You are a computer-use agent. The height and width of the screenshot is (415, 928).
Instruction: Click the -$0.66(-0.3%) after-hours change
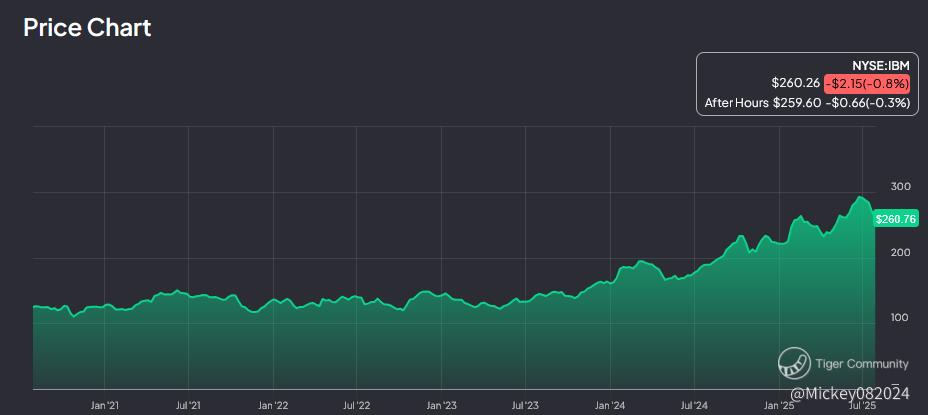867,102
